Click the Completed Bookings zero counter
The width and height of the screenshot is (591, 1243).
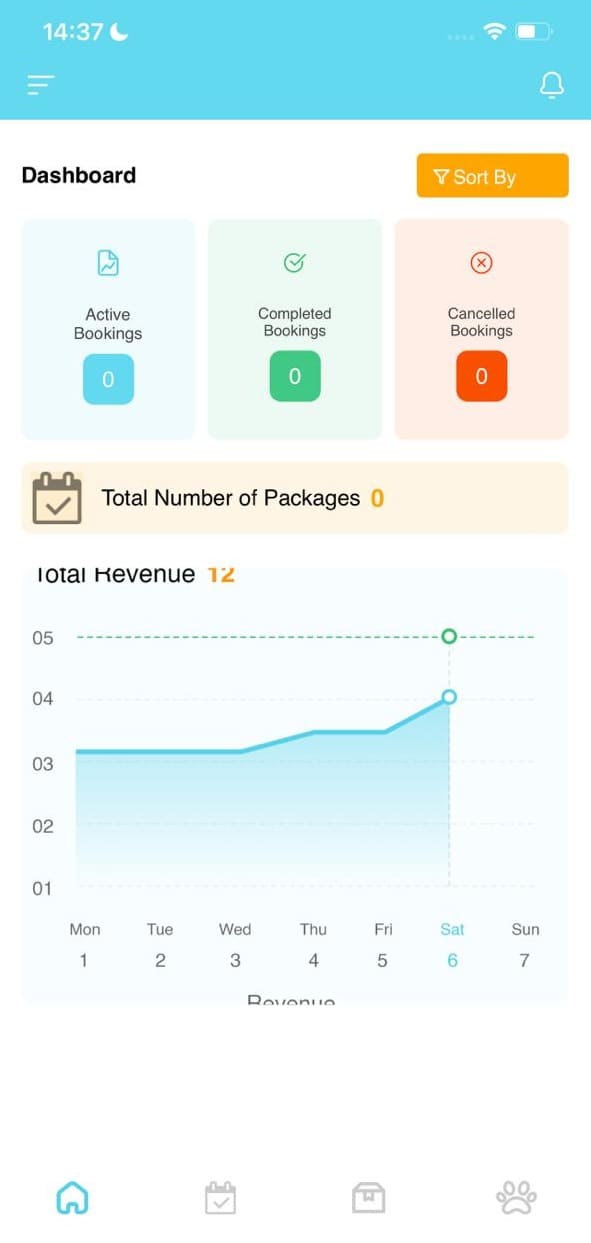294,377
